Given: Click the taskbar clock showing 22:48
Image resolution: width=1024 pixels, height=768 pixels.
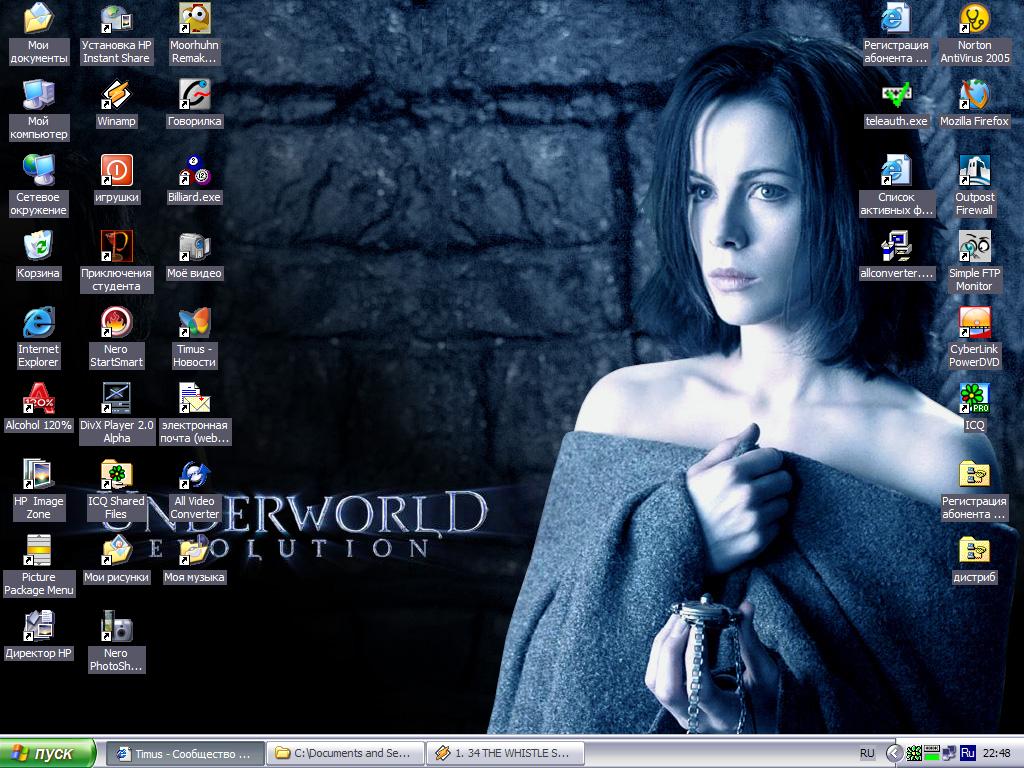Looking at the screenshot, I should pyautogui.click(x=996, y=753).
